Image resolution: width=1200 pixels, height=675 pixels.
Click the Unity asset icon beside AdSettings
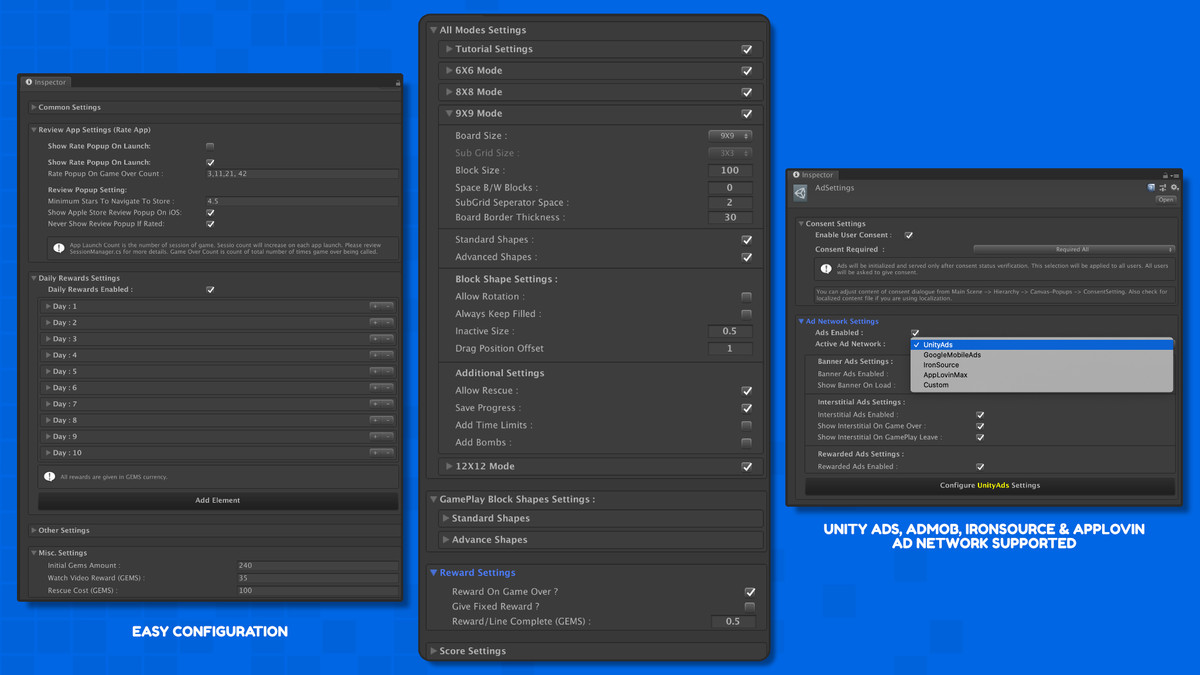pyautogui.click(x=800, y=192)
